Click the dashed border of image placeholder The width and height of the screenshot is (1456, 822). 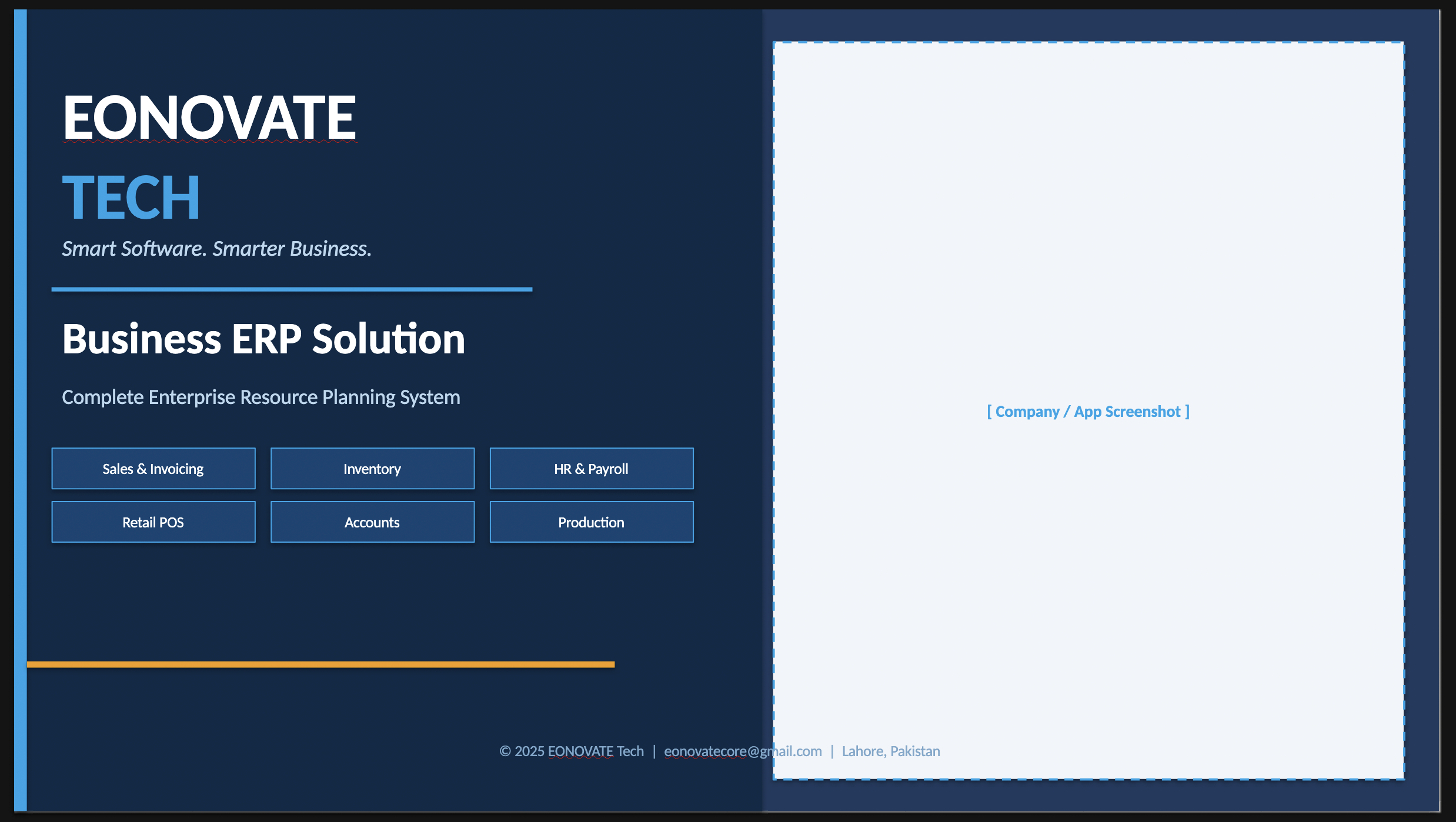(1088, 42)
